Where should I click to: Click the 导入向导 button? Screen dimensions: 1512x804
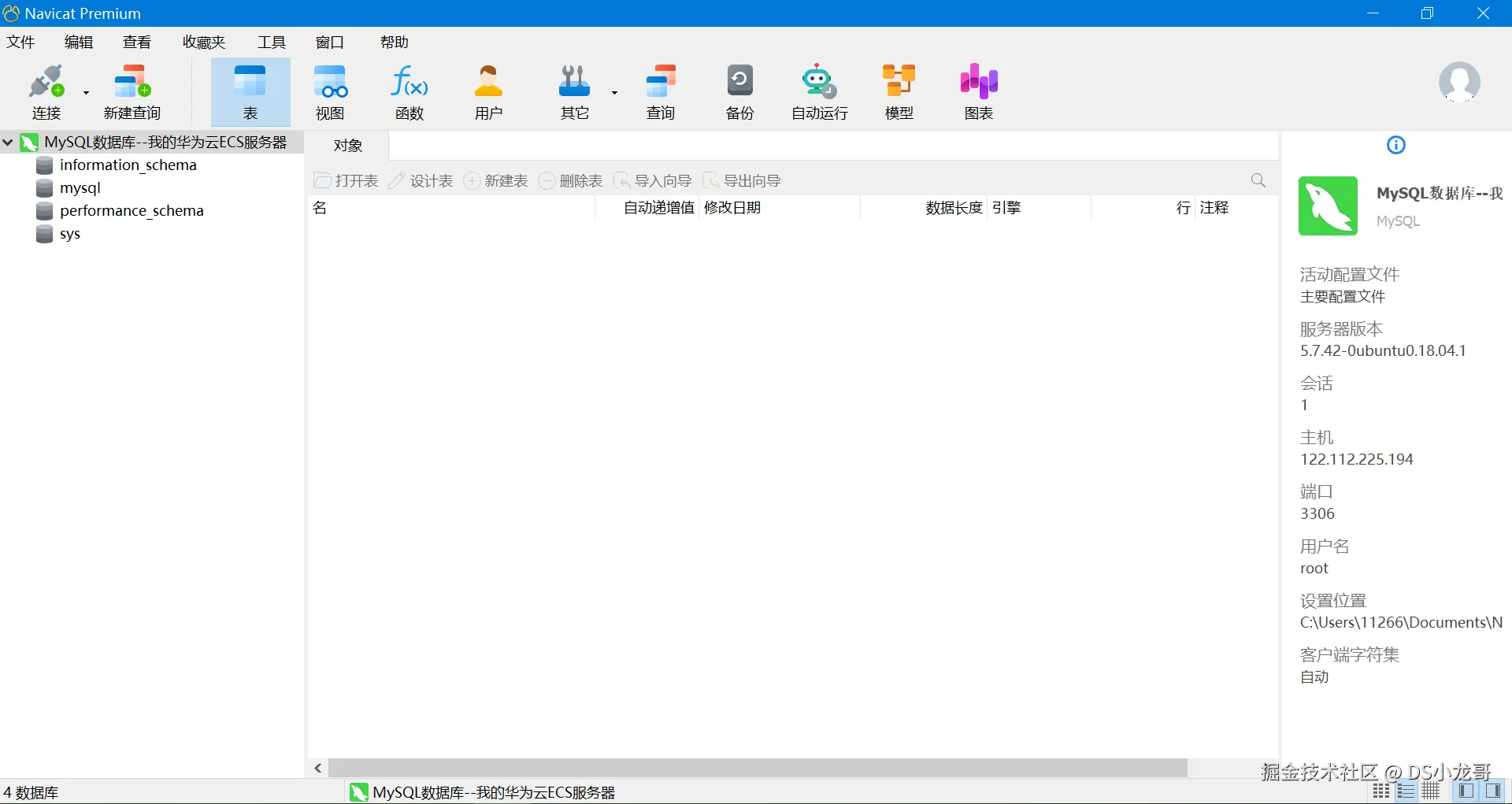coord(652,181)
